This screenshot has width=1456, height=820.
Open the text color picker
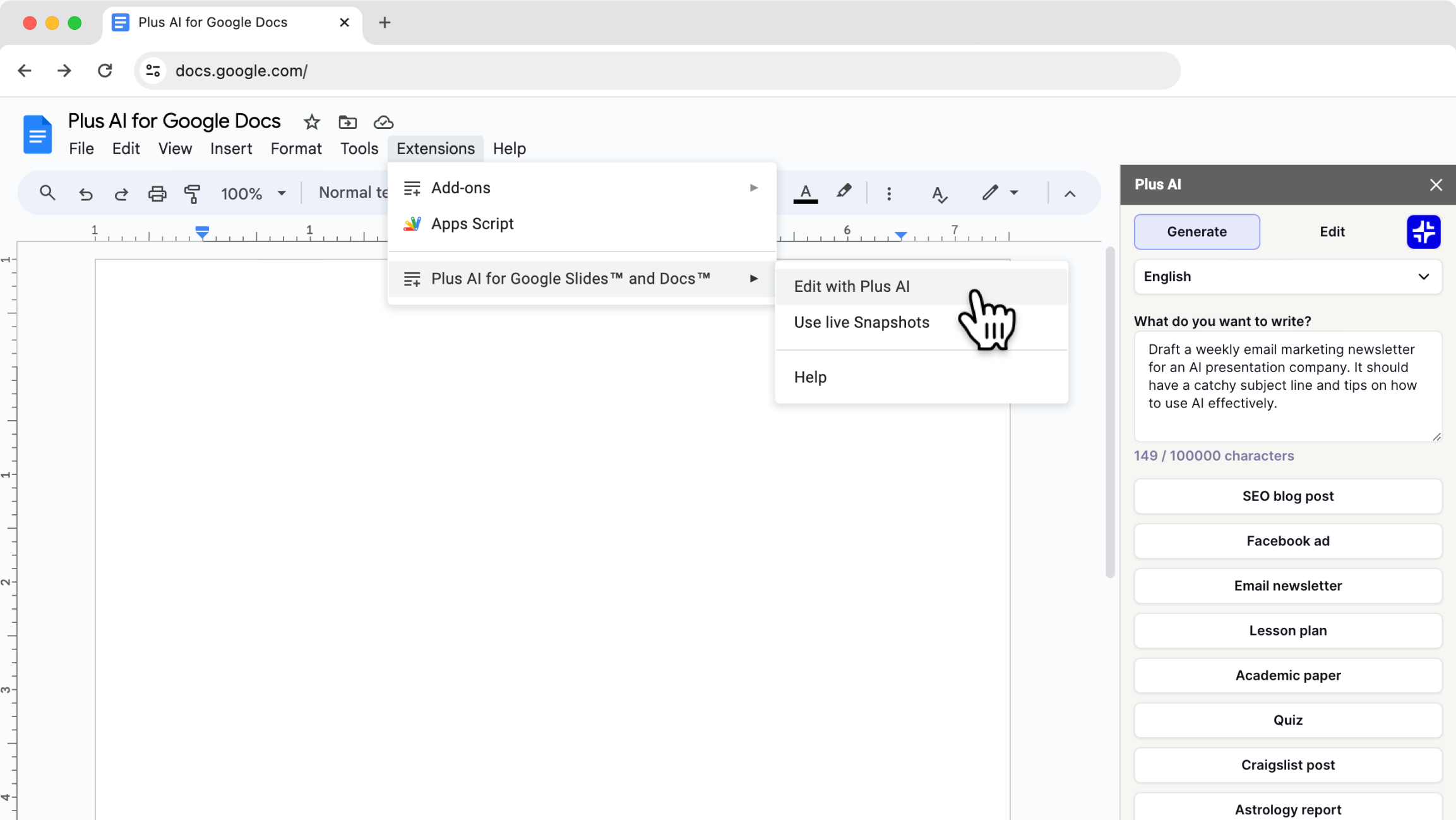[805, 193]
